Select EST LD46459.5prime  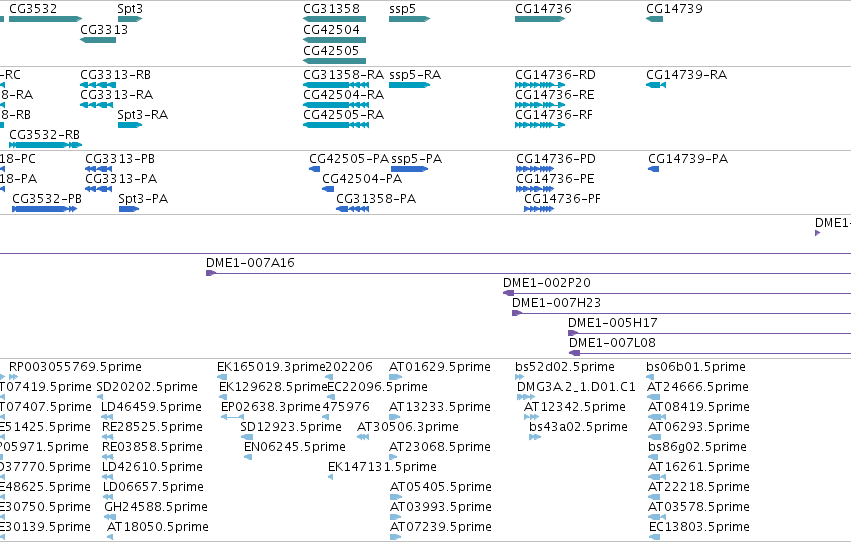tap(107, 417)
